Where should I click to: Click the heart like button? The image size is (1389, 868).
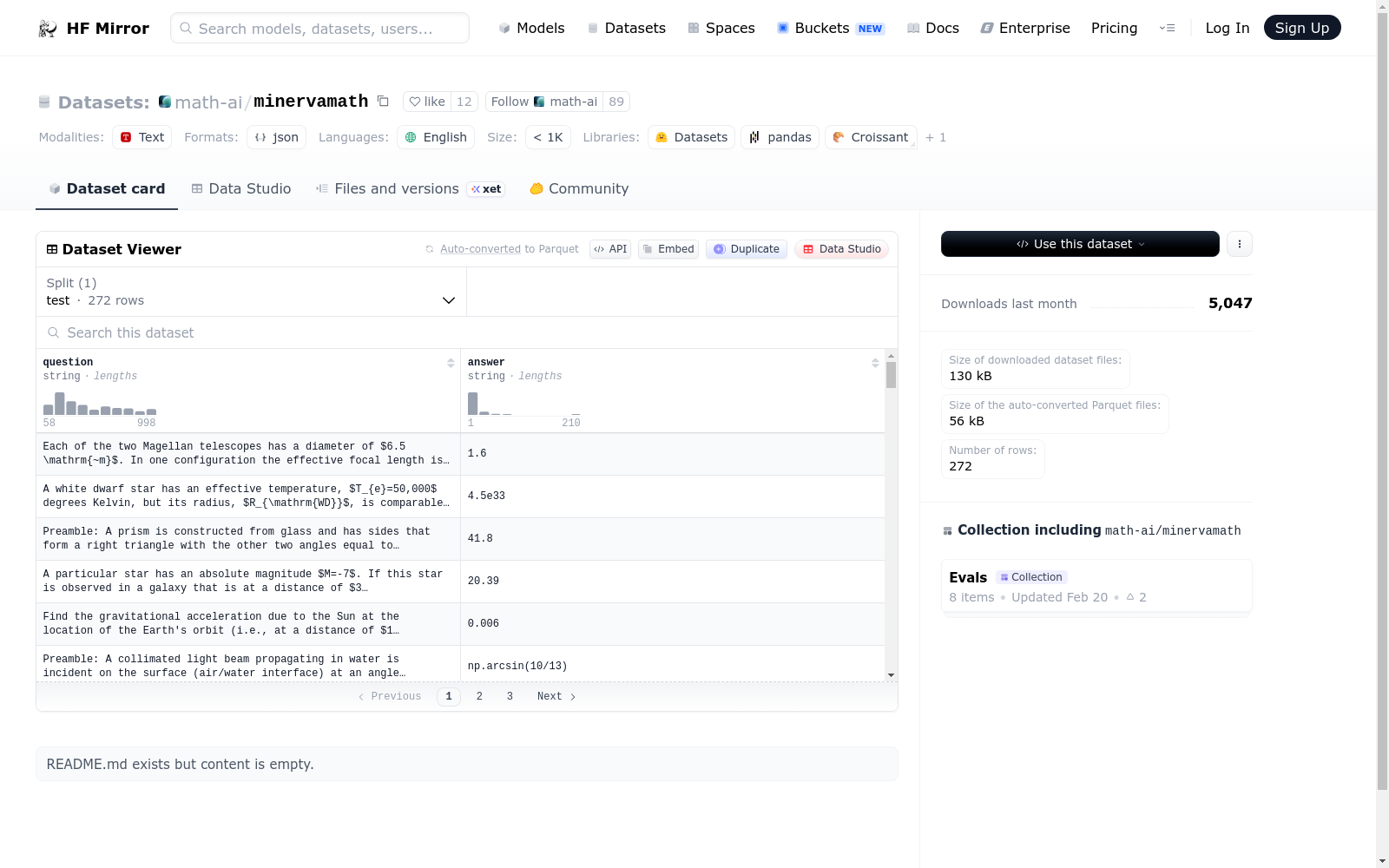[x=427, y=102]
